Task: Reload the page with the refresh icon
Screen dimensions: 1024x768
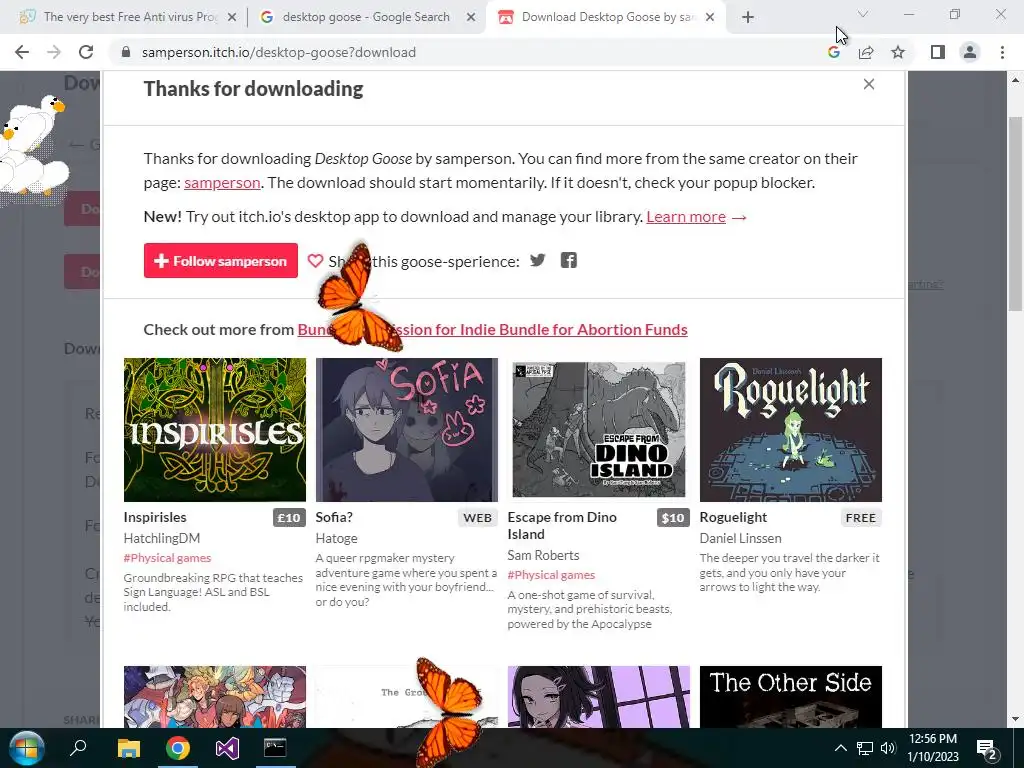Action: [86, 52]
